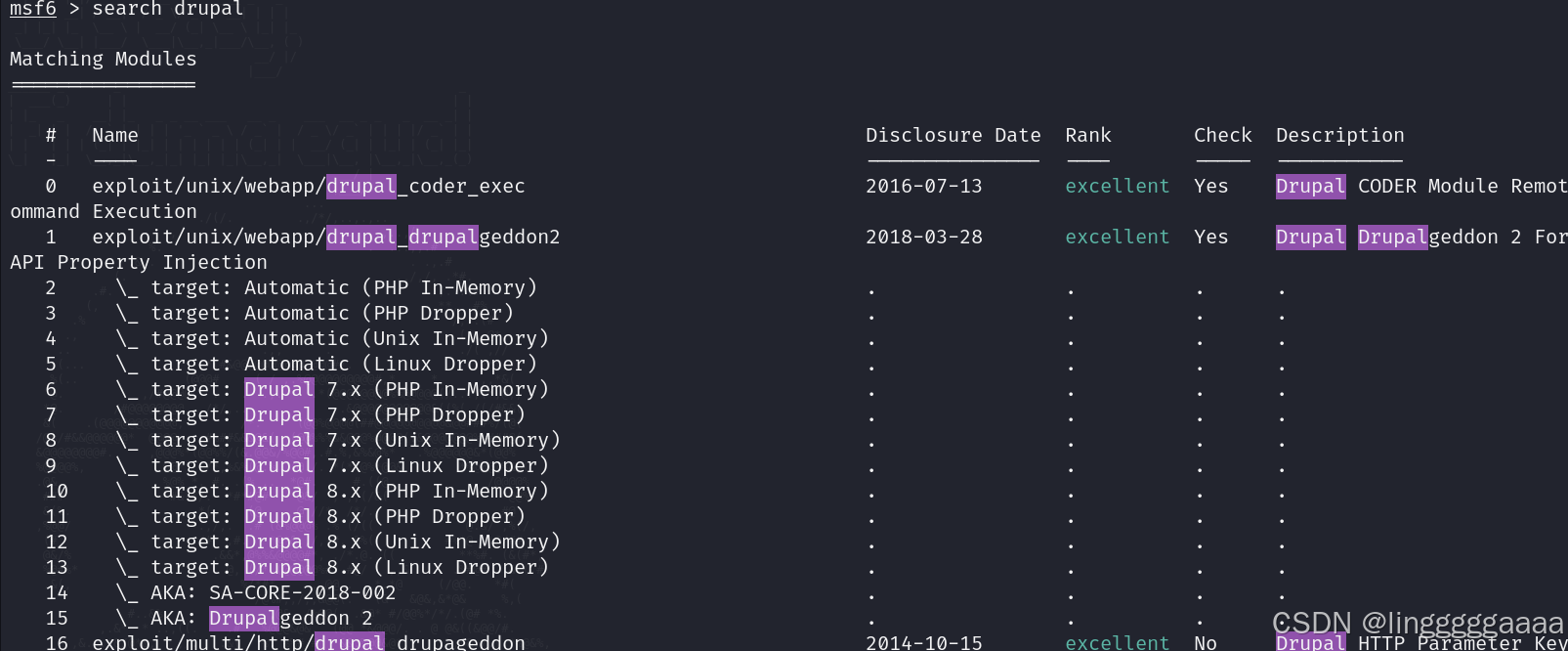This screenshot has width=1568, height=651.
Task: Select target Drupal 8.x (PHP In-Memory)
Action: coord(332,492)
